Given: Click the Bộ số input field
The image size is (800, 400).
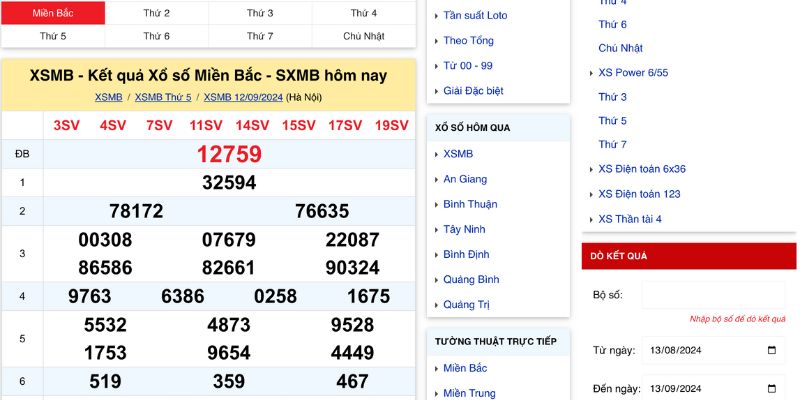Looking at the screenshot, I should tap(713, 295).
